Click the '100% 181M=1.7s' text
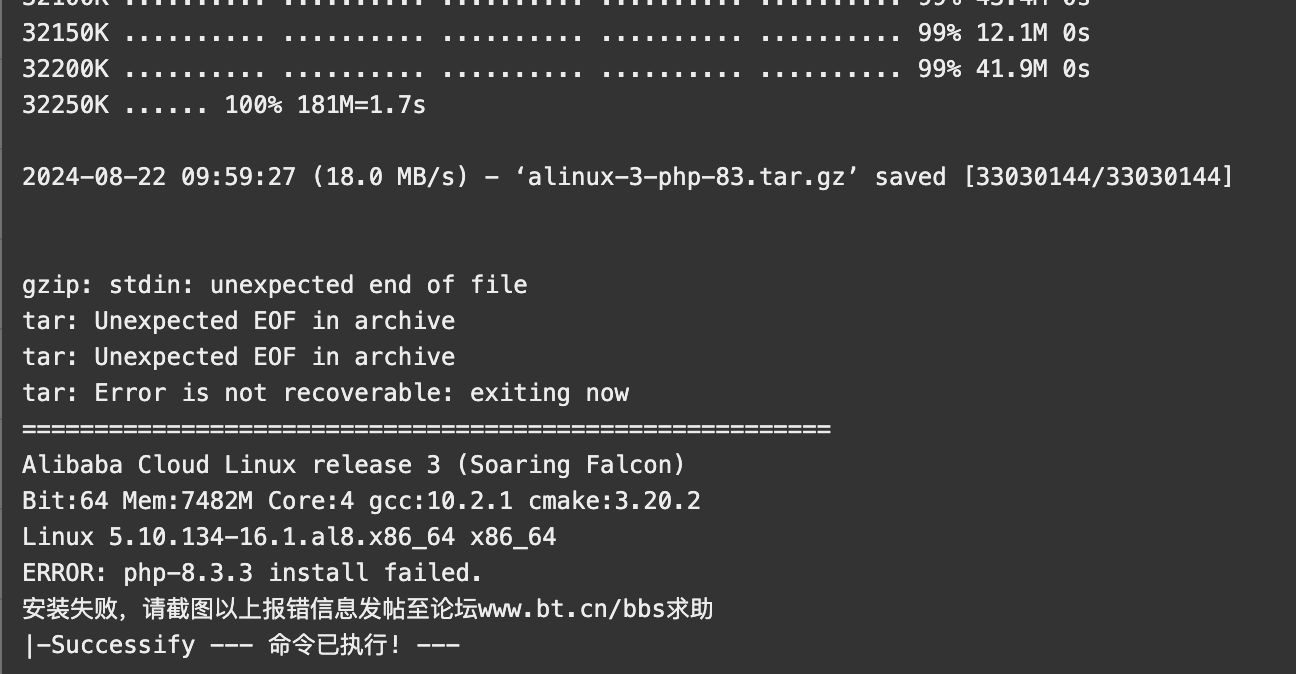The width and height of the screenshot is (1296, 674). coord(325,105)
